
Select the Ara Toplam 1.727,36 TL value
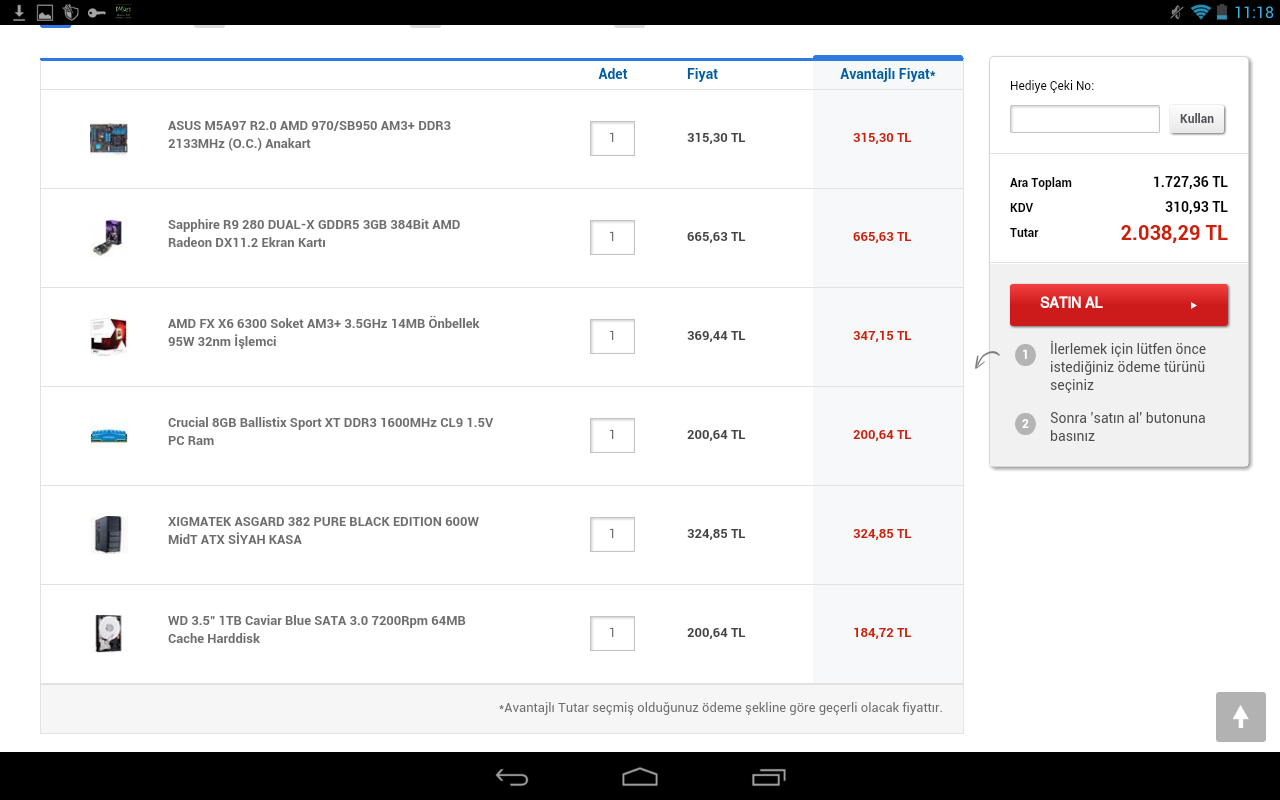pos(1190,182)
